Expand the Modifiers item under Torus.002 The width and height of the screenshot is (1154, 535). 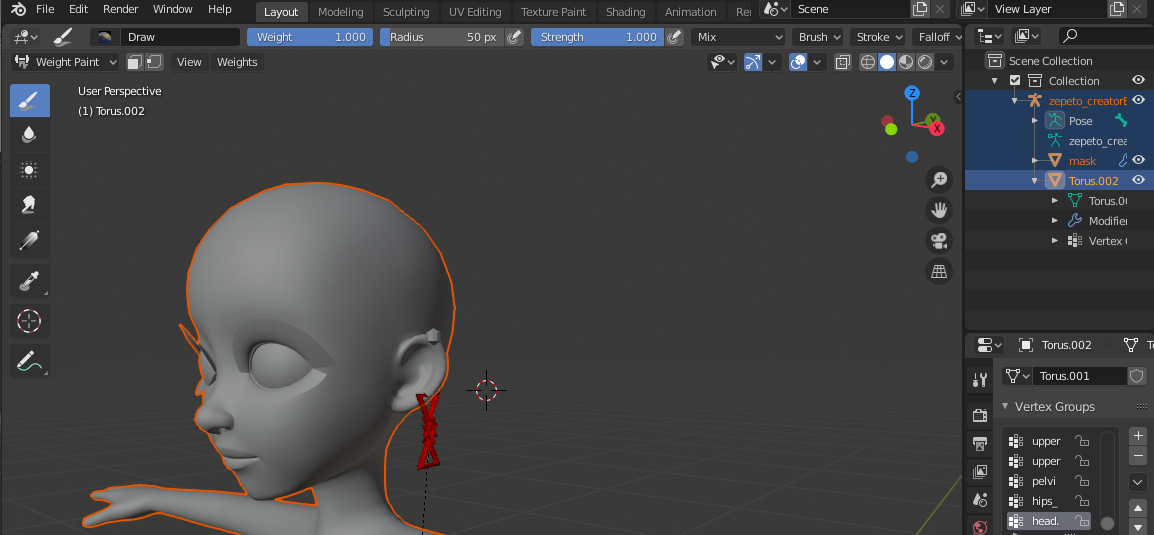coord(1055,220)
